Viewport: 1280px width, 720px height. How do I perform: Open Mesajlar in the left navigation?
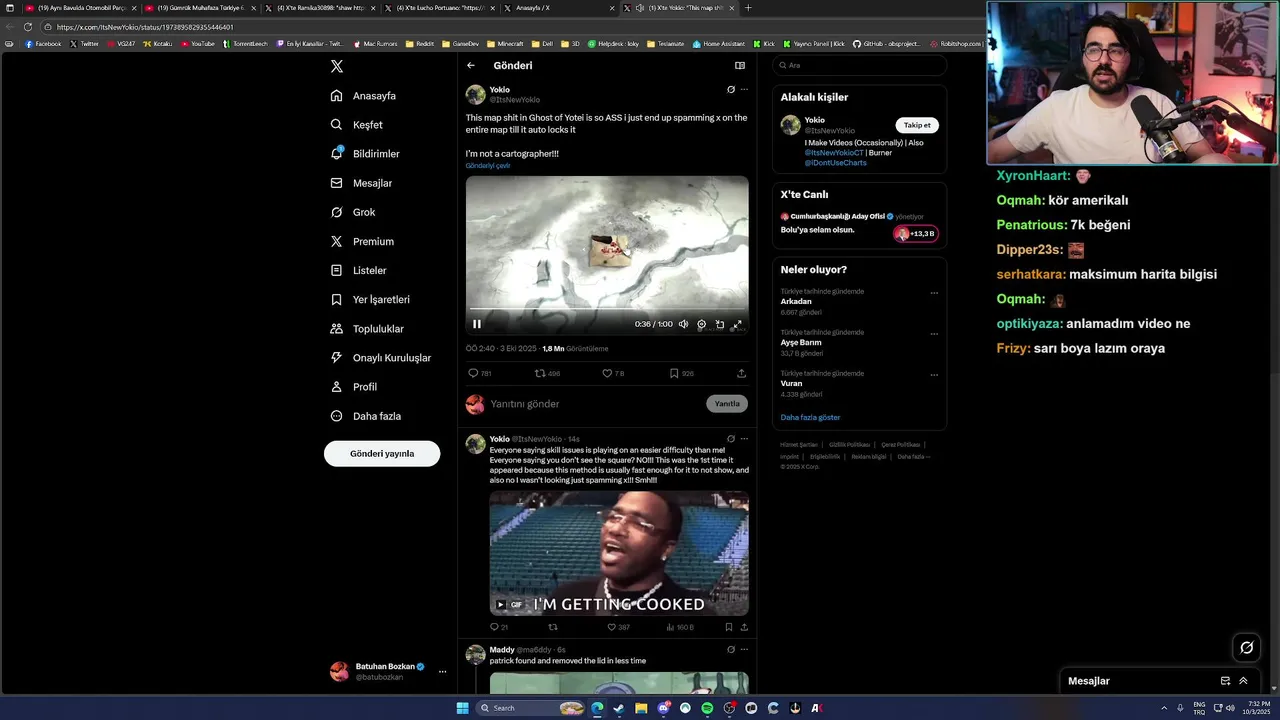click(x=361, y=183)
